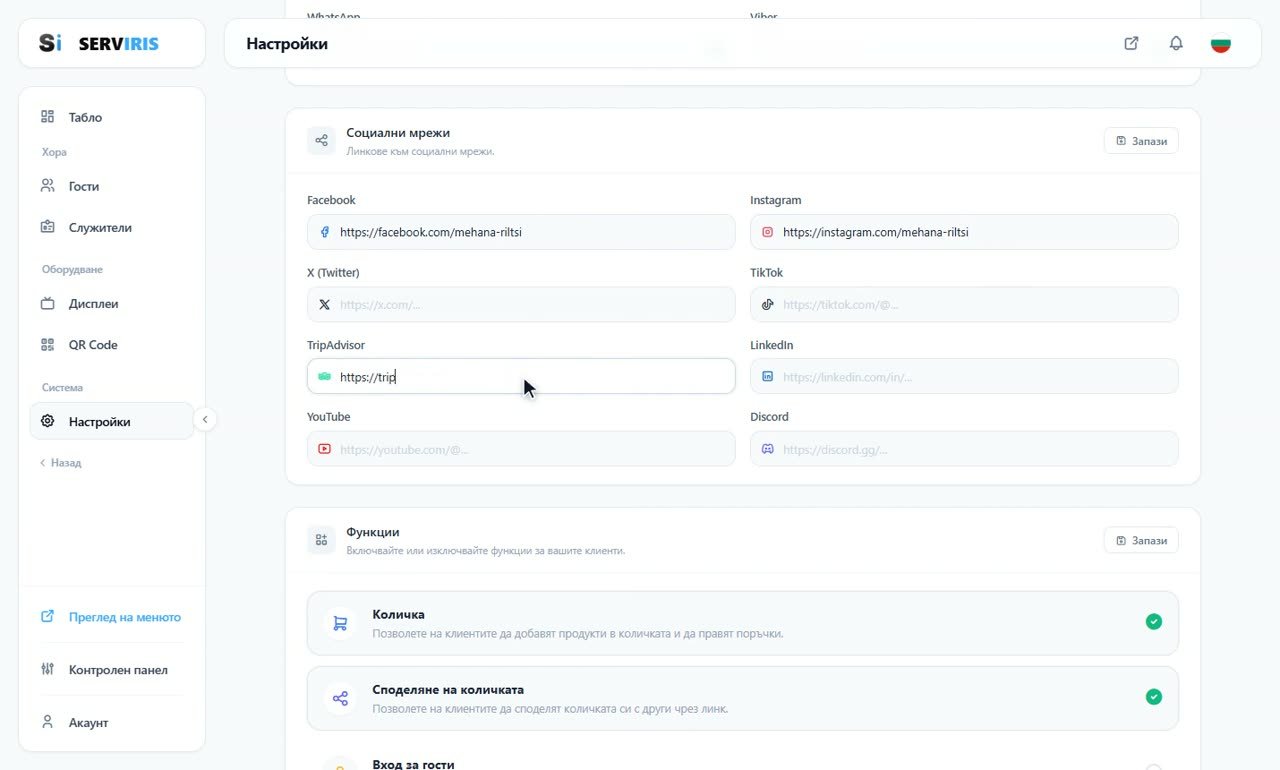
Task: Click the Instagram icon in the field
Action: pos(768,232)
